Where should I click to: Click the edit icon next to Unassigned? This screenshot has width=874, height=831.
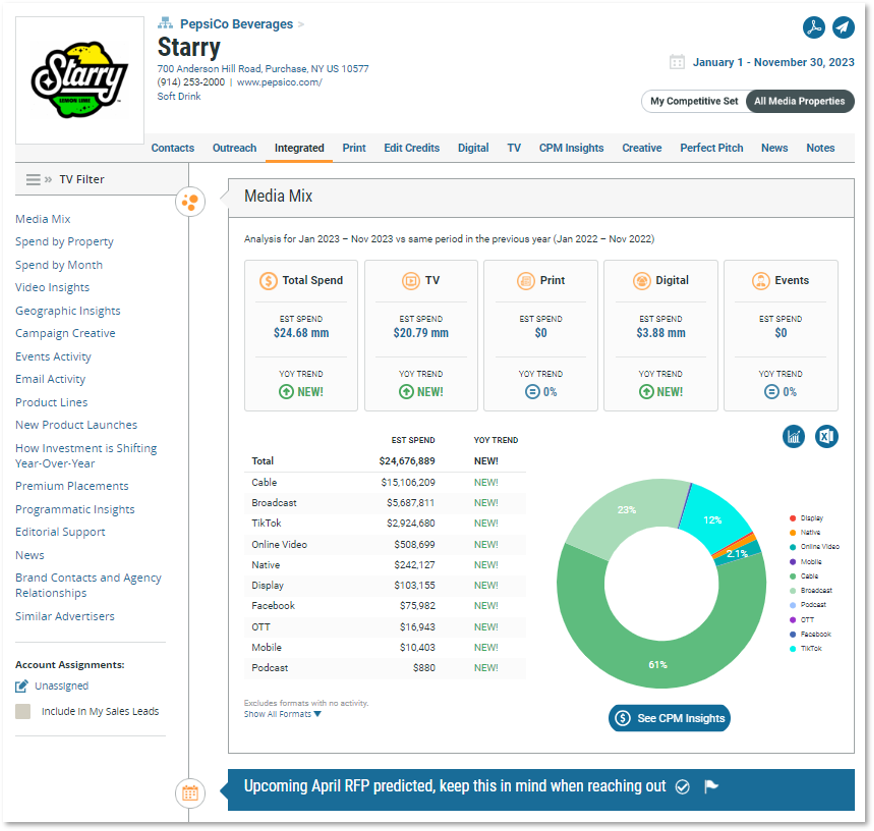[21, 686]
